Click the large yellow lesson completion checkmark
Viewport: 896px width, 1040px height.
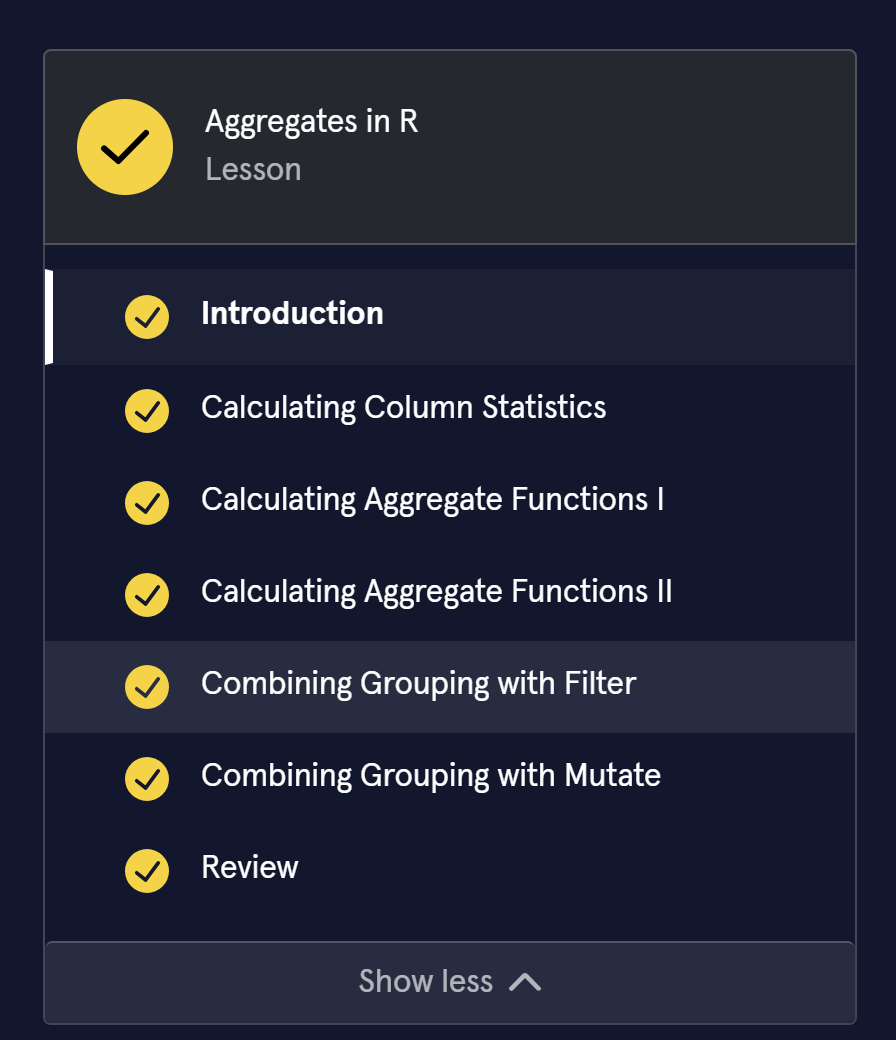pos(125,147)
